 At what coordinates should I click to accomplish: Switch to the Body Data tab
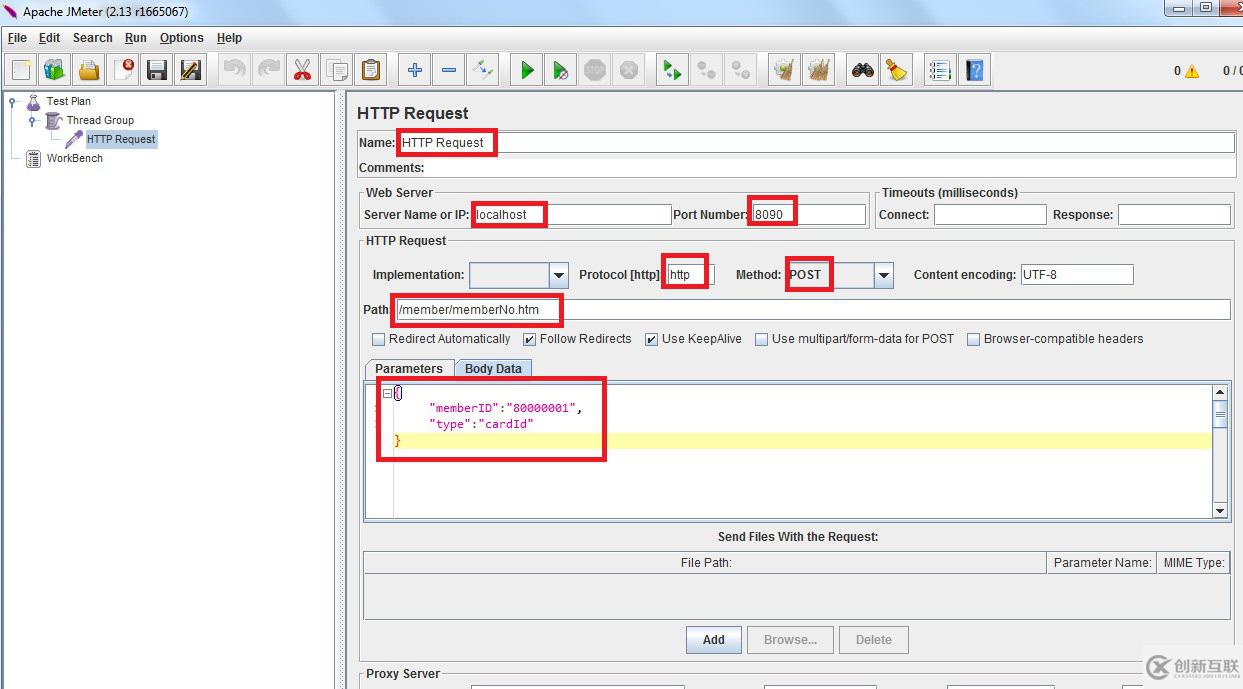point(493,369)
